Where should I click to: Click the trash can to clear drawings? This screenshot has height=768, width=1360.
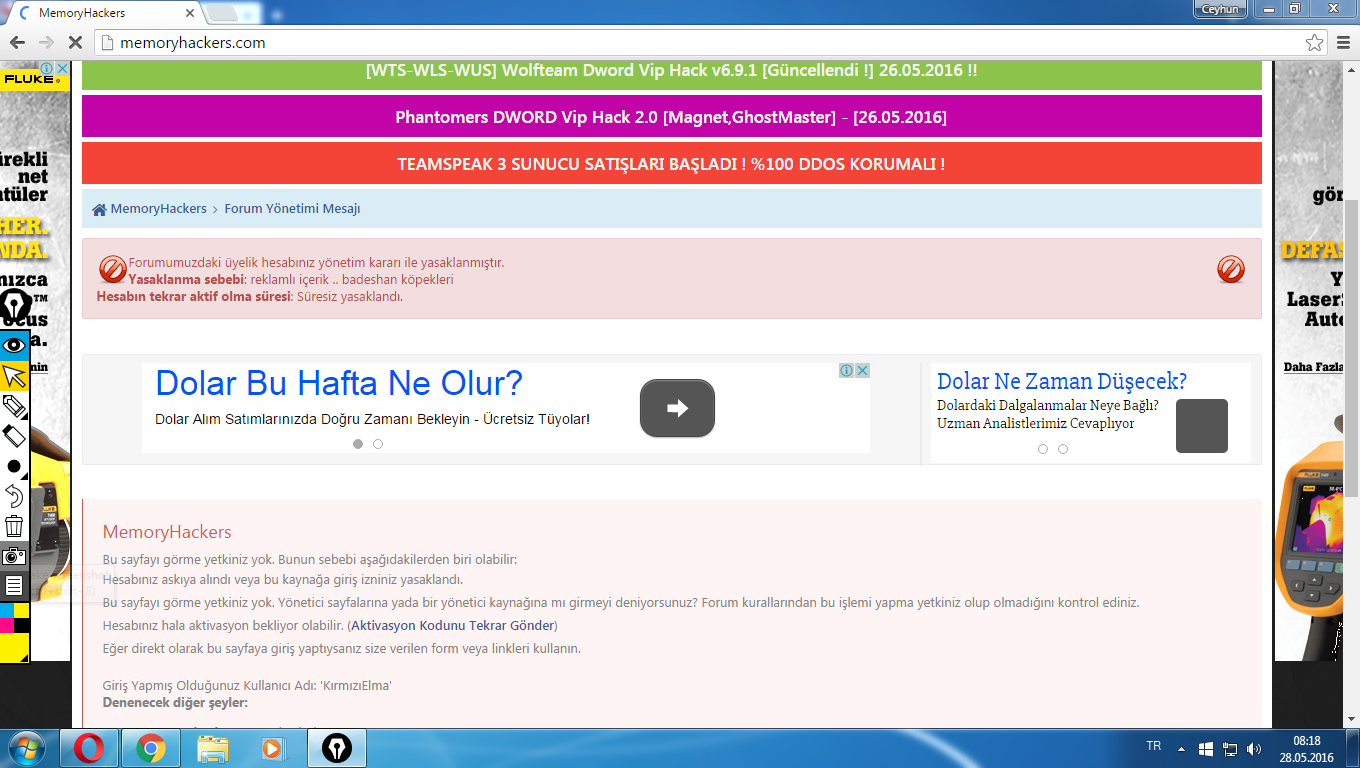(14, 526)
